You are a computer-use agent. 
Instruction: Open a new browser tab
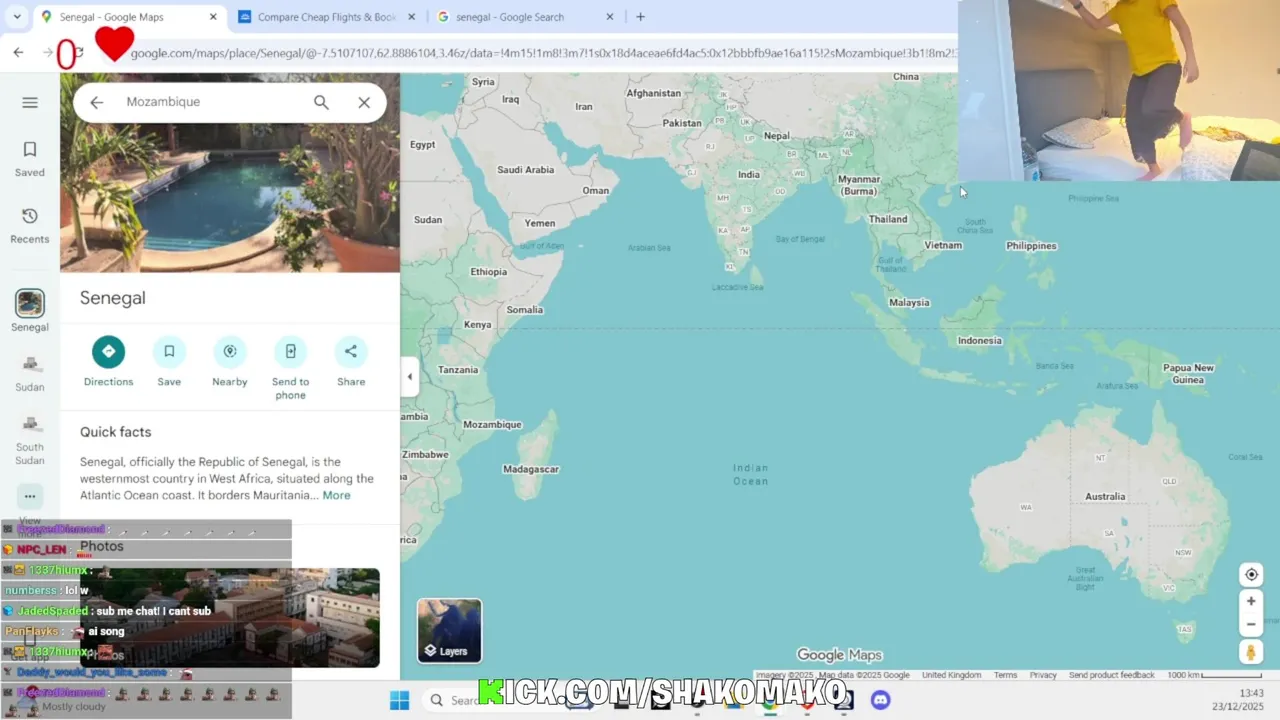click(x=640, y=17)
